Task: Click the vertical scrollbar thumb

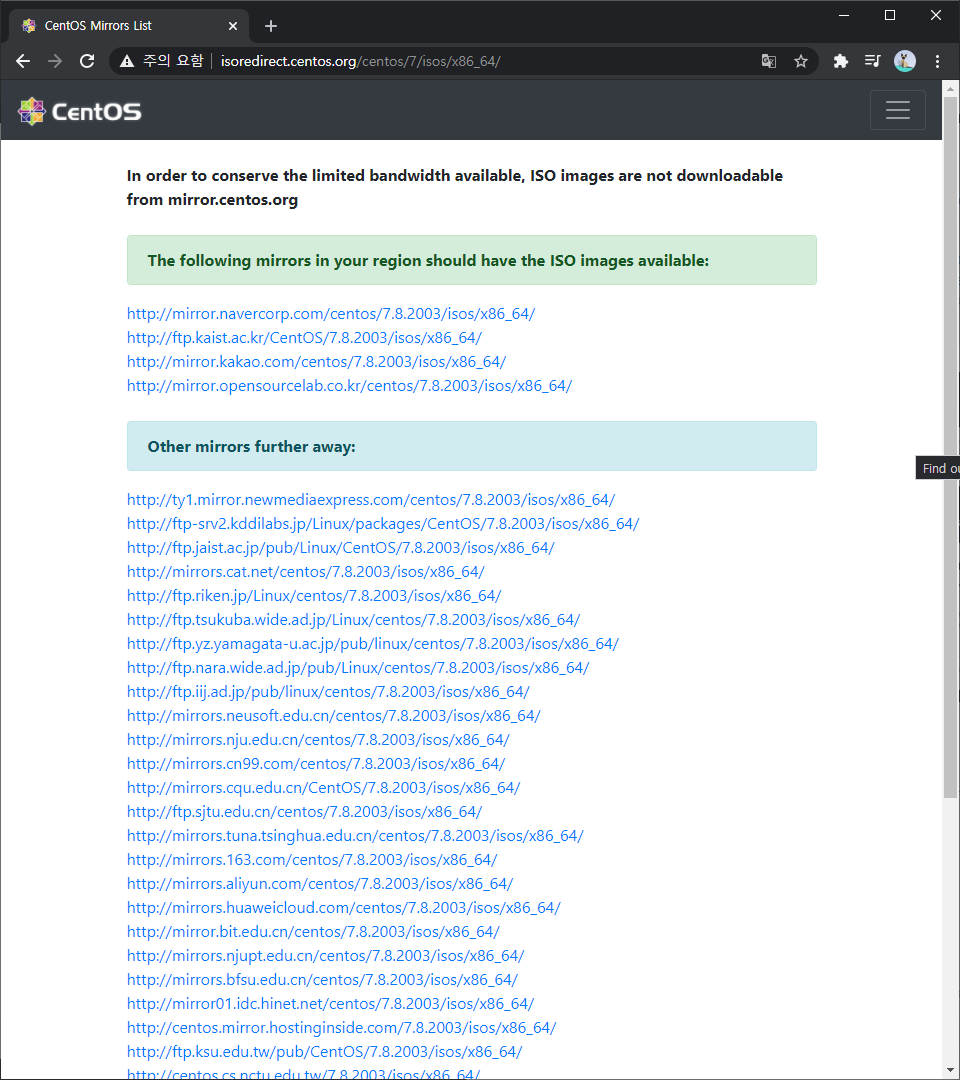Action: 950,448
